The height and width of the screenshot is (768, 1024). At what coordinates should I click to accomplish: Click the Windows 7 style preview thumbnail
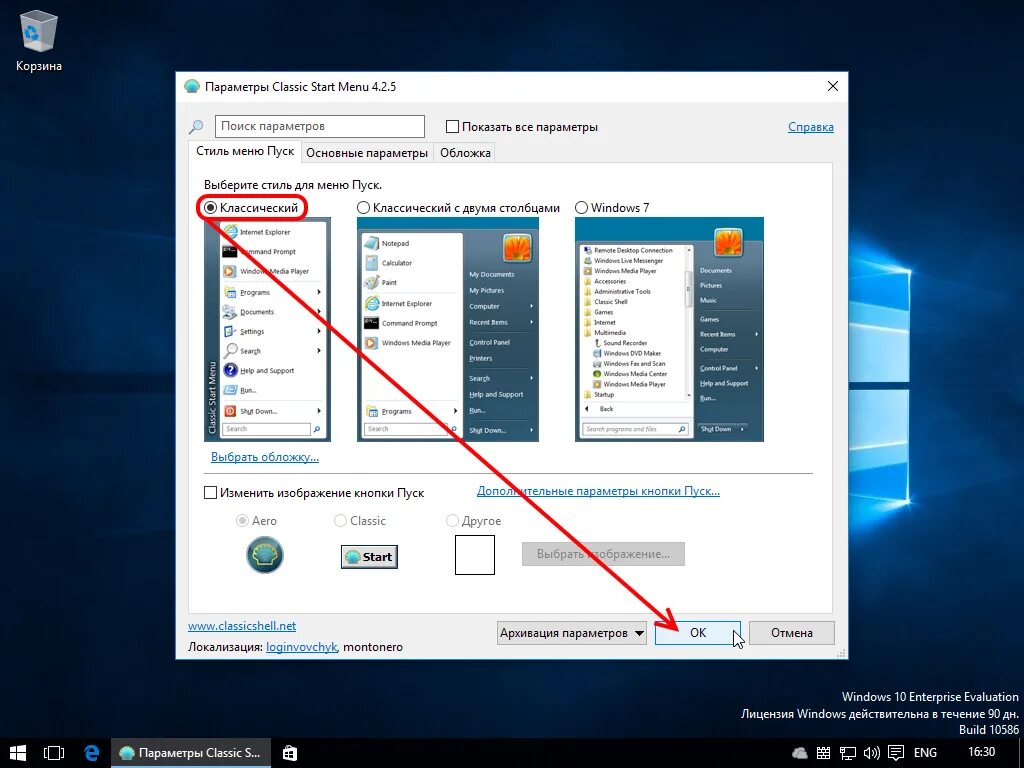pyautogui.click(x=669, y=330)
